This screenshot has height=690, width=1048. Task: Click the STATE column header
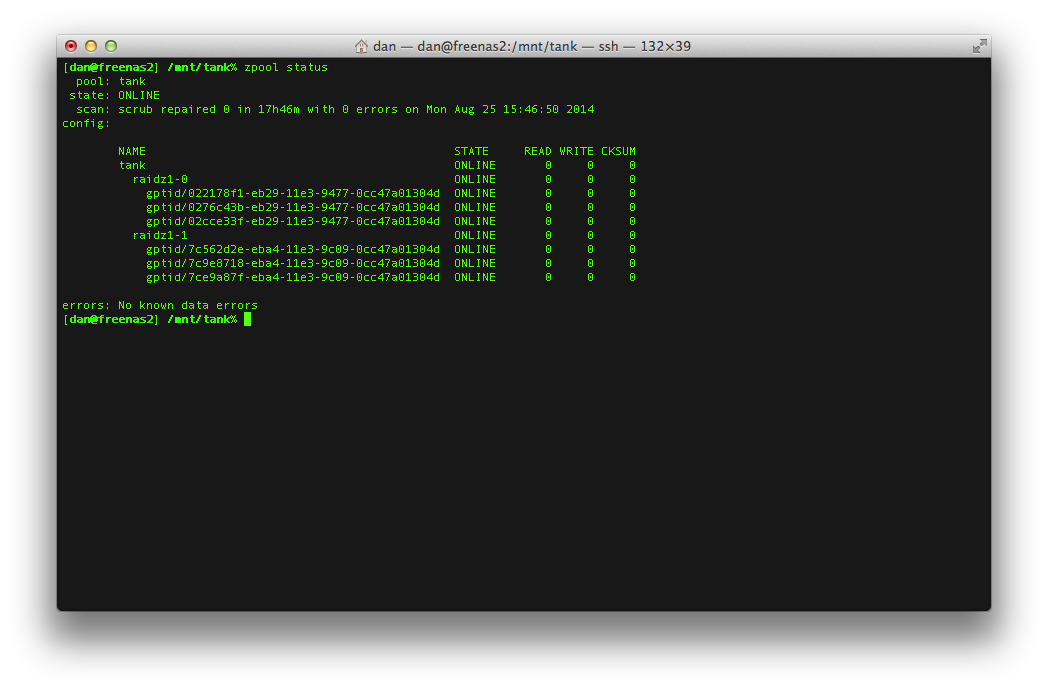pos(471,152)
